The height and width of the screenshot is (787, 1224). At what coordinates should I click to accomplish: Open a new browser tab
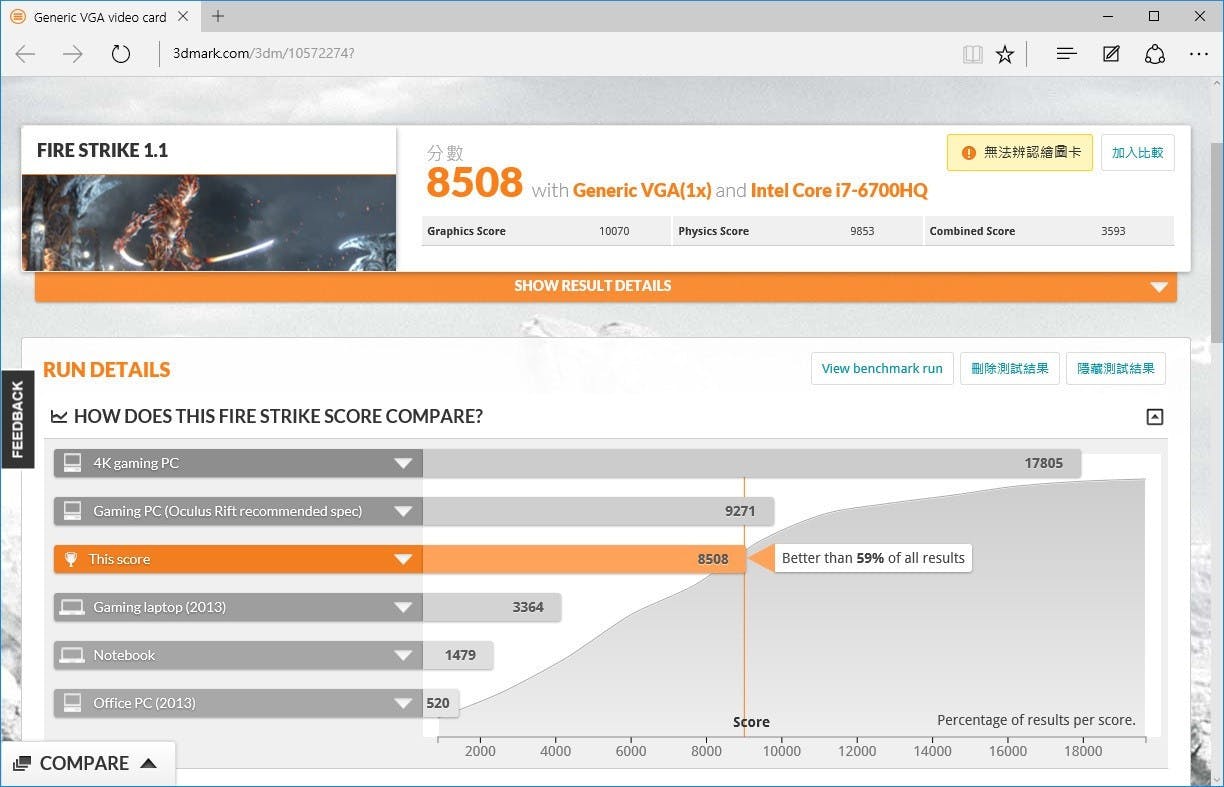[x=218, y=16]
